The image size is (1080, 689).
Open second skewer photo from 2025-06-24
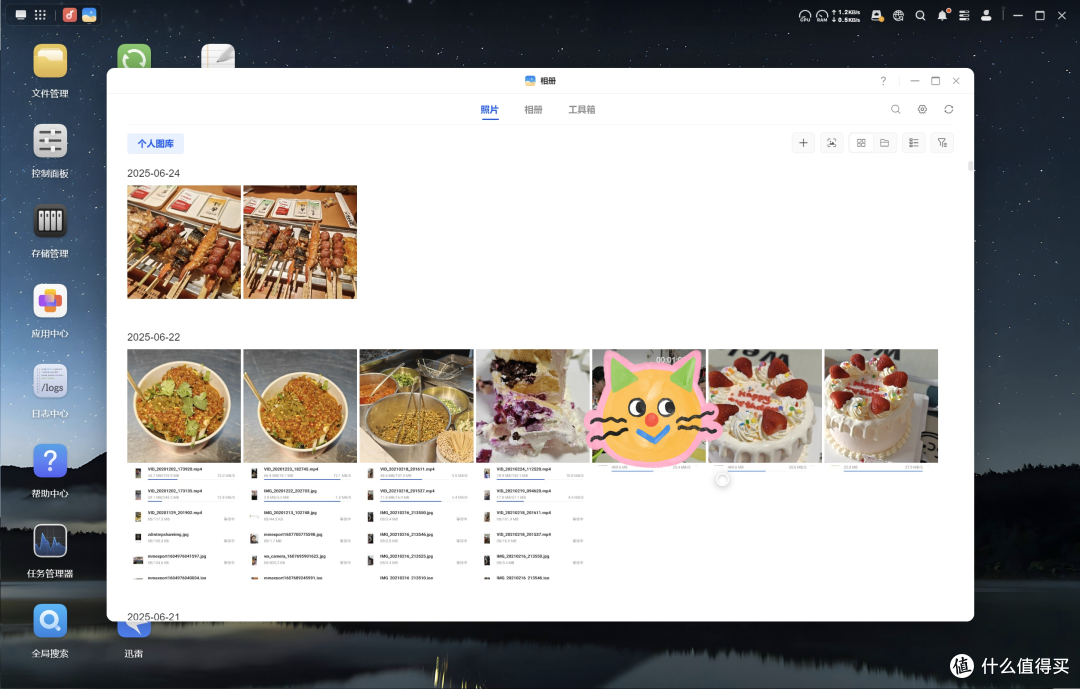coord(300,242)
